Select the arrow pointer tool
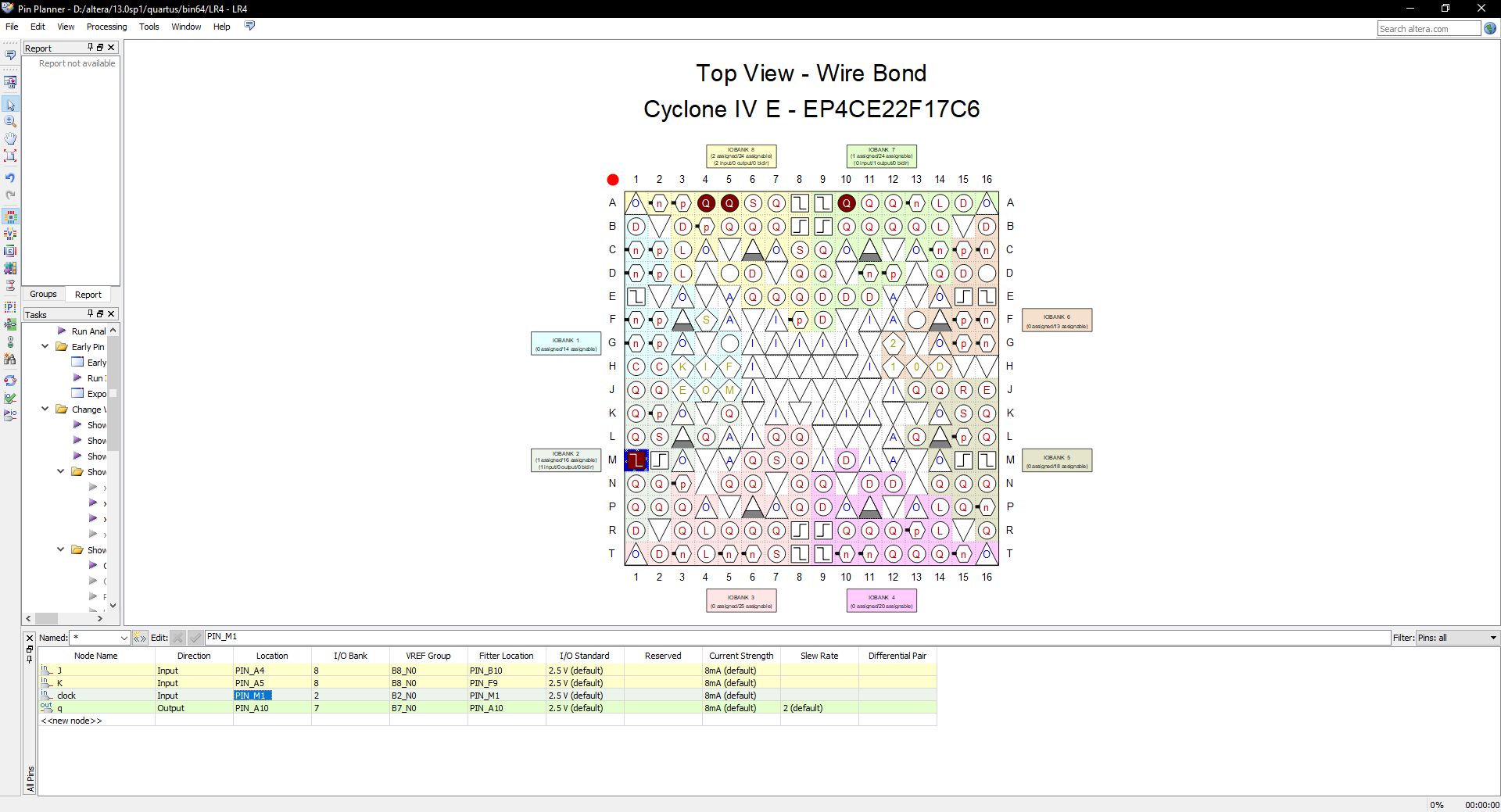The image size is (1501, 812). [x=10, y=105]
